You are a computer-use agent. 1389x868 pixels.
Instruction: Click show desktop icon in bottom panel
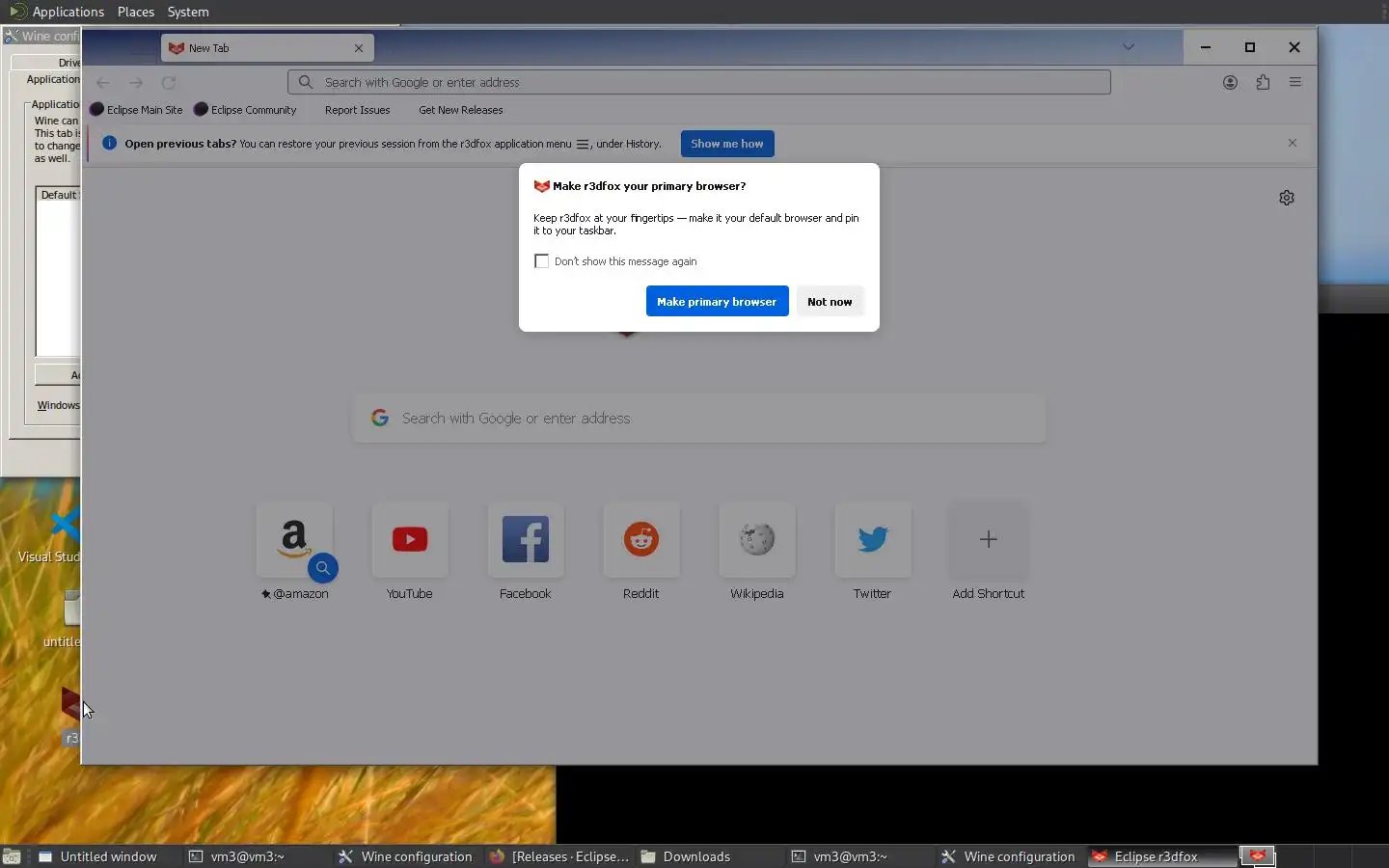pos(12,856)
